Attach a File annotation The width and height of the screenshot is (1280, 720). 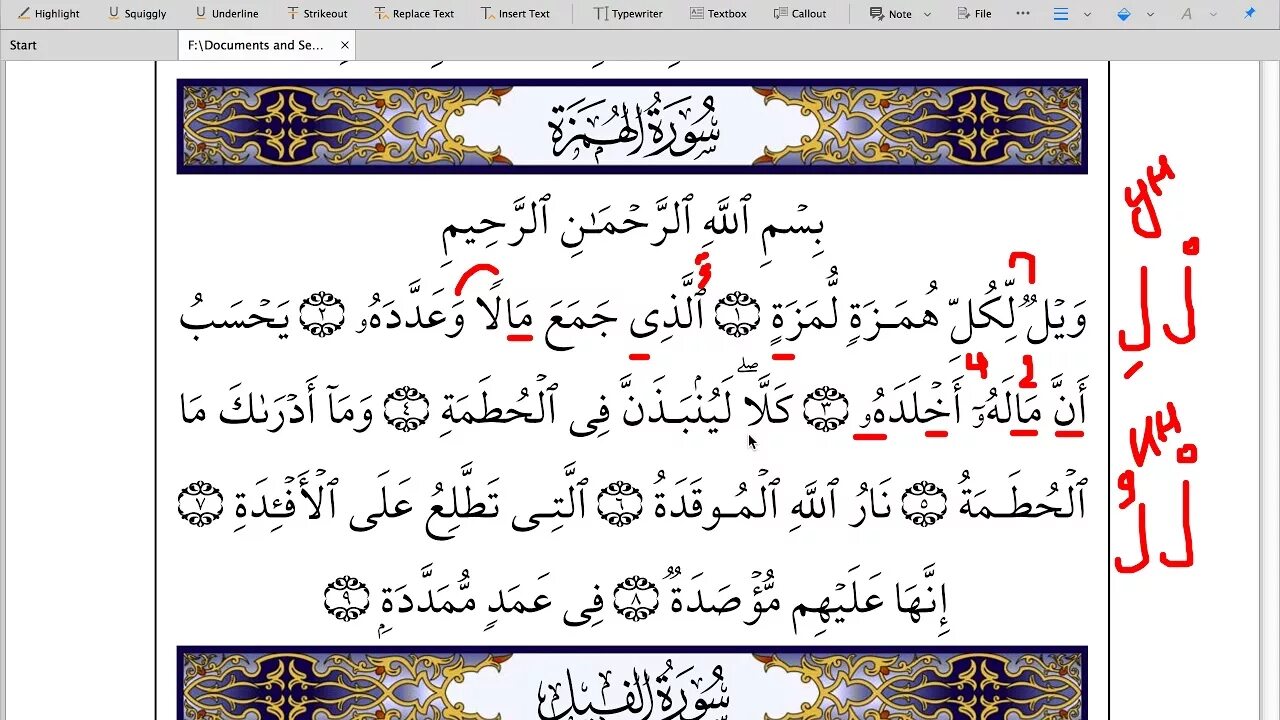(x=974, y=14)
